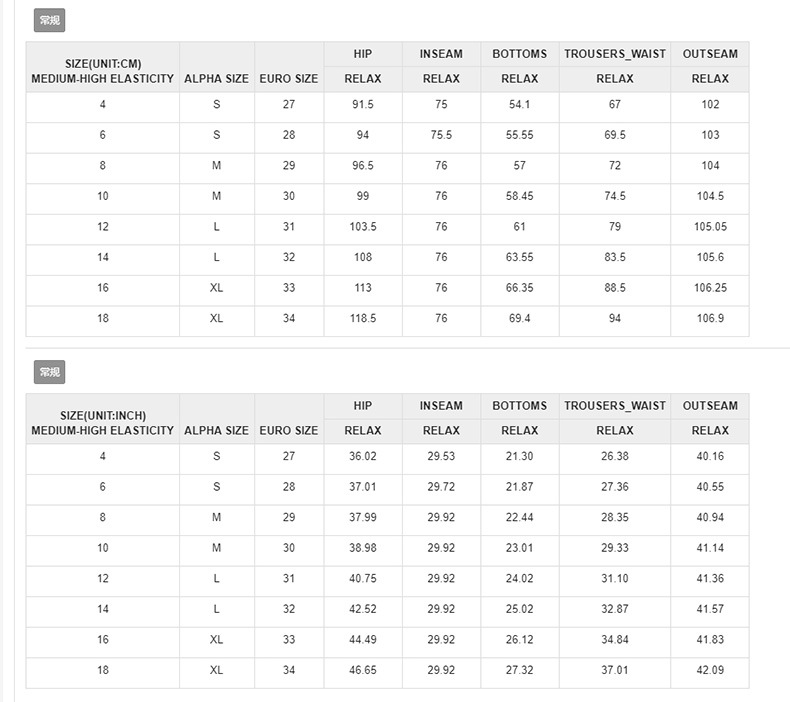Click the hip value 118.5
Image resolution: width=790 pixels, height=702 pixels.
(x=363, y=319)
